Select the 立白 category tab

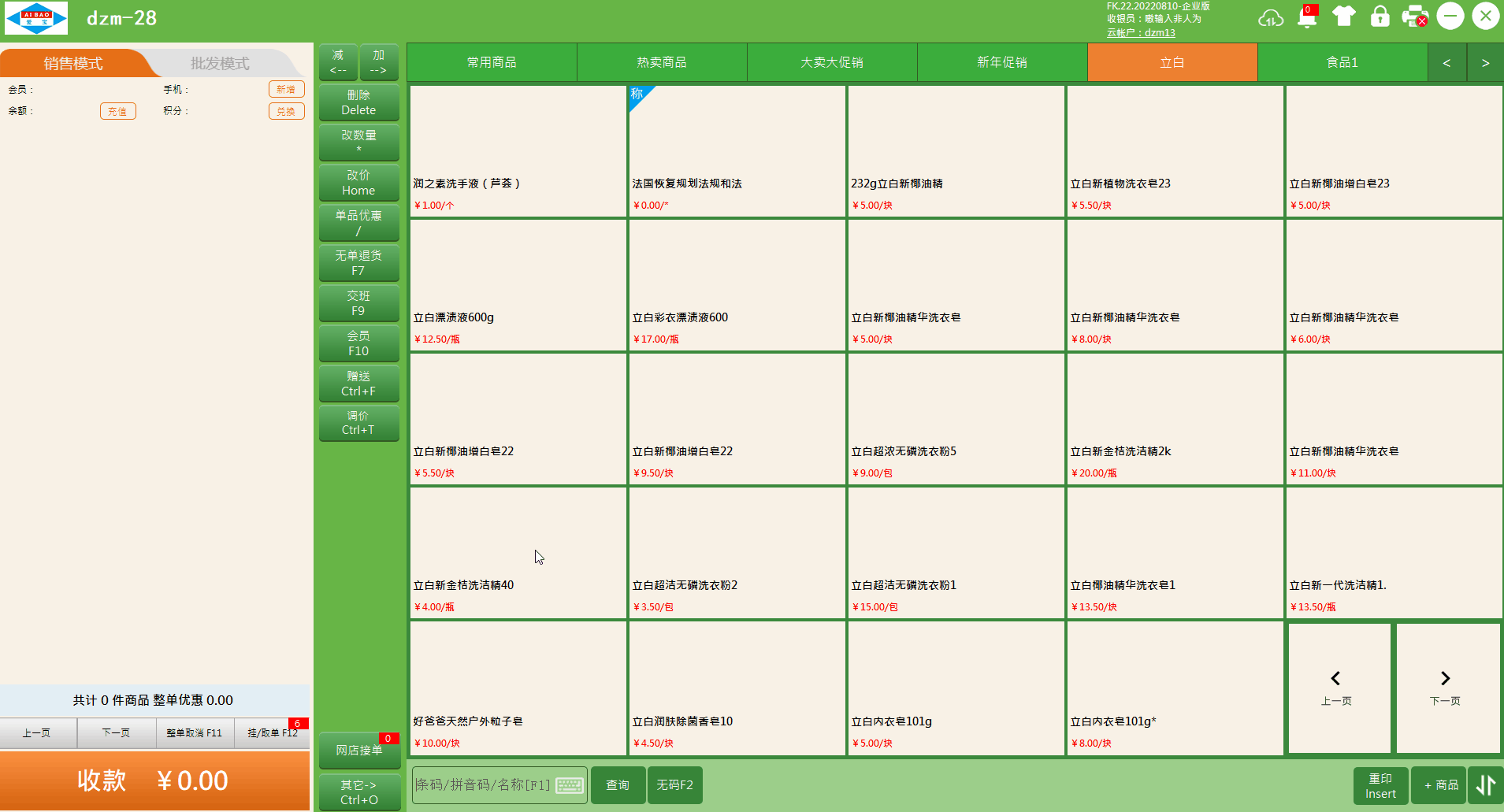(x=1172, y=62)
